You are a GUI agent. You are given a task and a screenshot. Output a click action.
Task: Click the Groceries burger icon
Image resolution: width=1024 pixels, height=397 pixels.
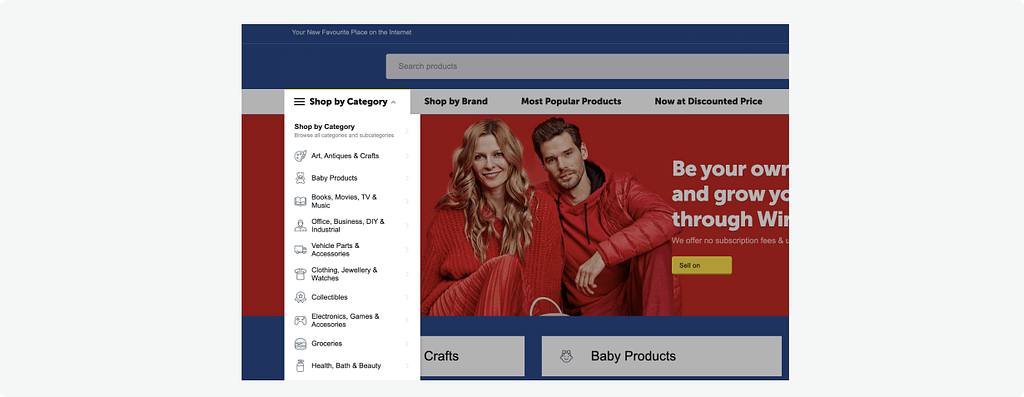click(300, 344)
